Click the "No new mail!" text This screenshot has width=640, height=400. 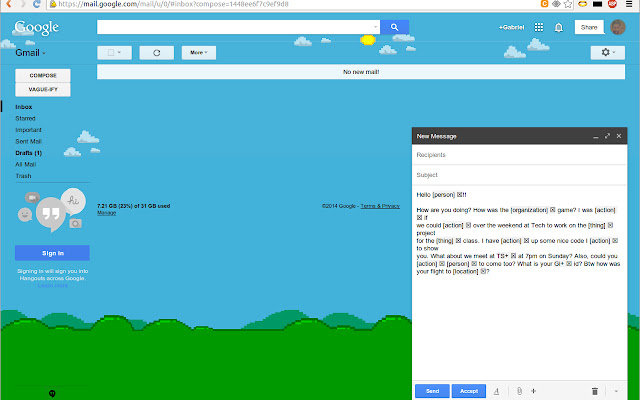[361, 72]
